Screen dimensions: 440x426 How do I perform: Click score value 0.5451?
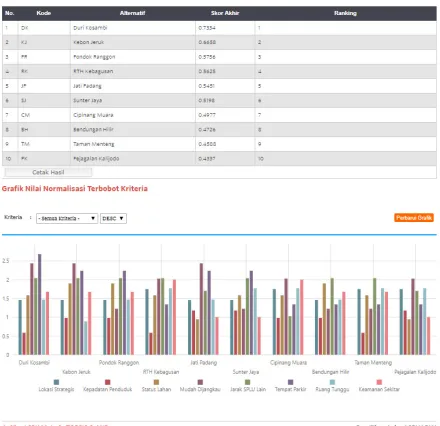coord(207,86)
